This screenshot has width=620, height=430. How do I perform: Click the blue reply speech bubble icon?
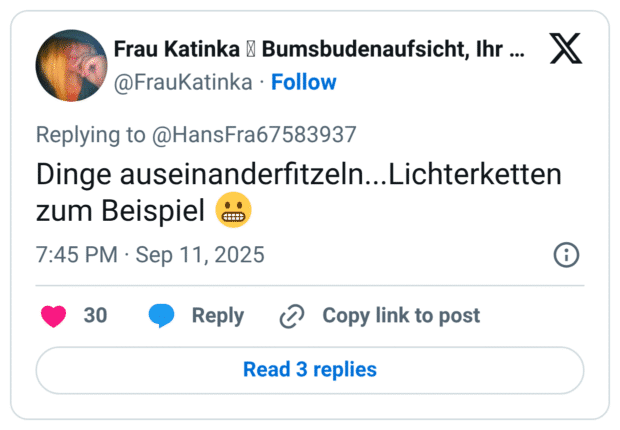click(x=161, y=316)
